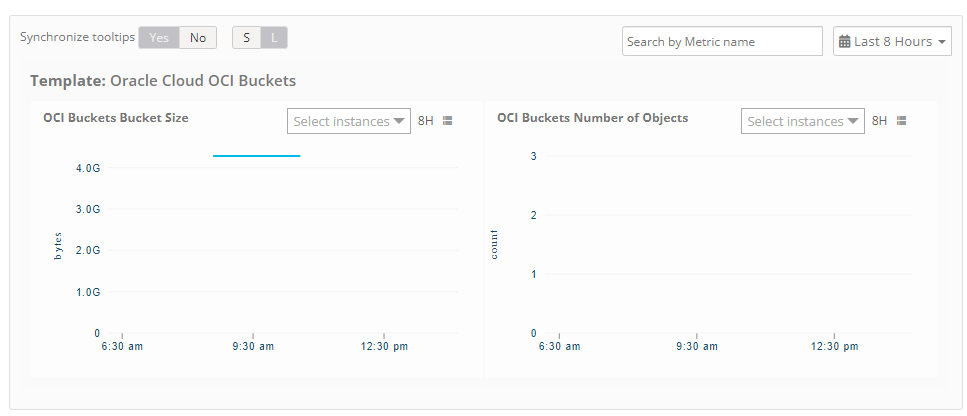Viewport: 967px width, 416px height.
Task: Click 8H label on Bucket Size chart
Action: 426,121
